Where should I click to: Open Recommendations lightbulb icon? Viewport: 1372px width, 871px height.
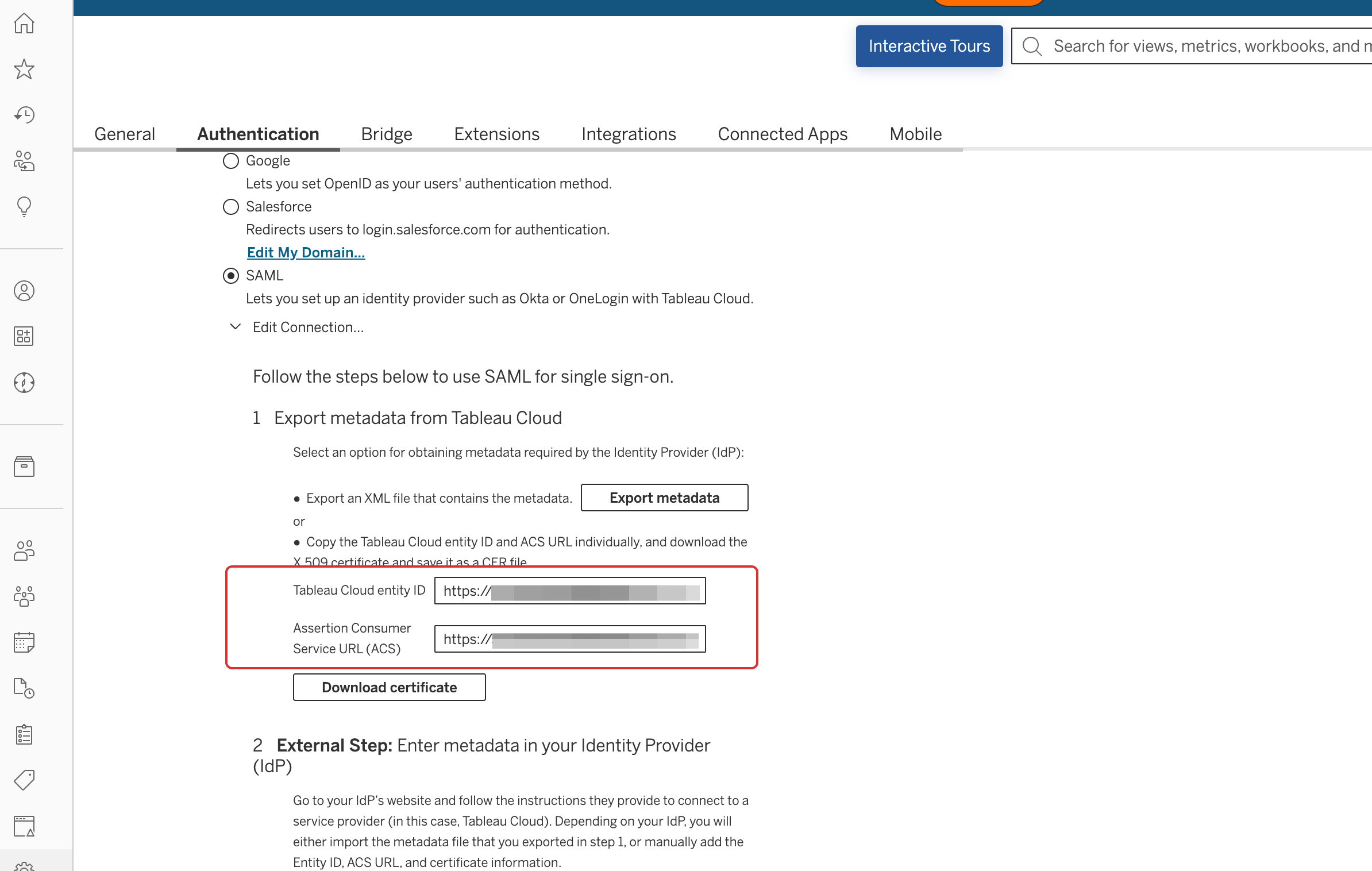24,206
